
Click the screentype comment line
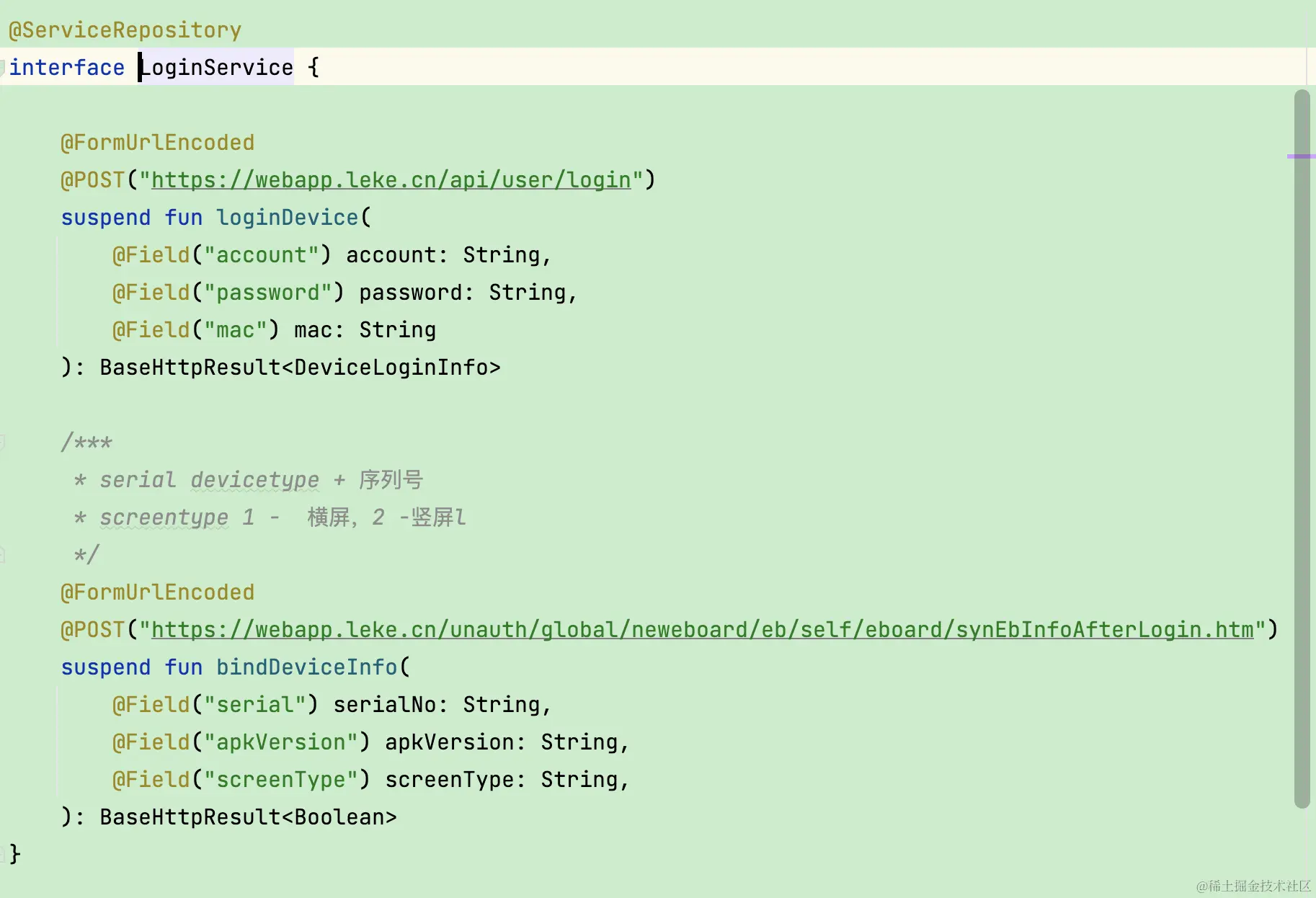pos(270,517)
